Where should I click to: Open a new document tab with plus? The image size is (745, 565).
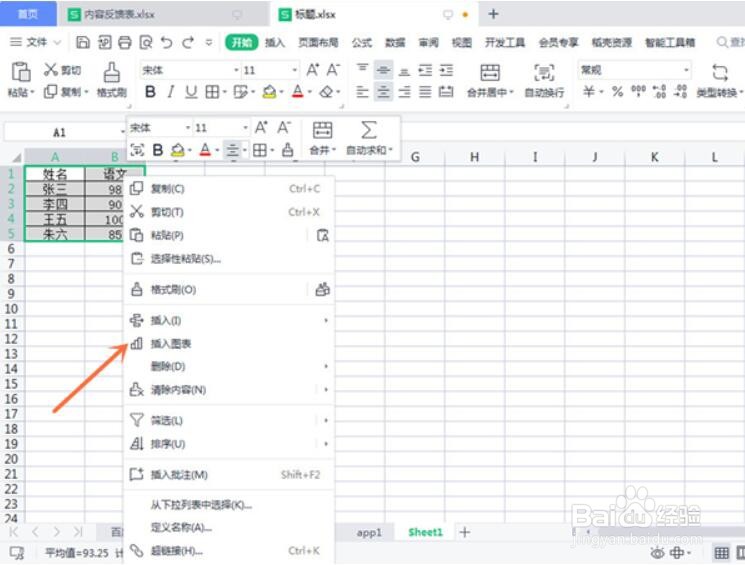(x=493, y=14)
